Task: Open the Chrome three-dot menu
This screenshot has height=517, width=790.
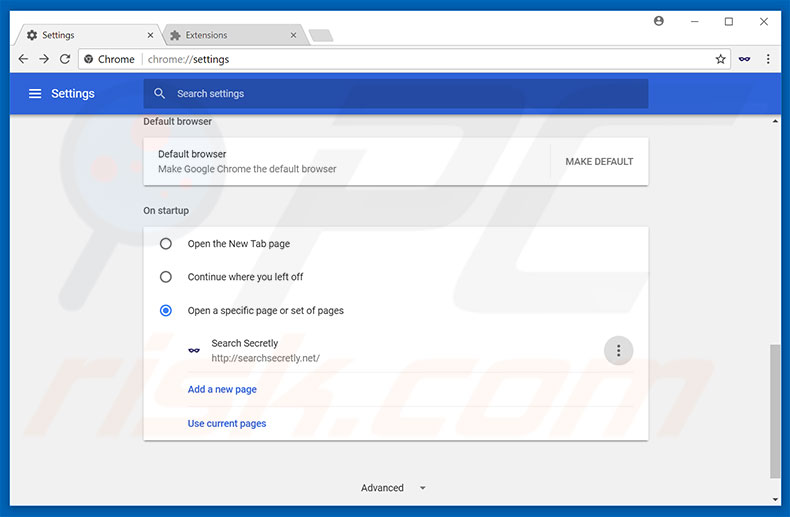Action: tap(767, 59)
